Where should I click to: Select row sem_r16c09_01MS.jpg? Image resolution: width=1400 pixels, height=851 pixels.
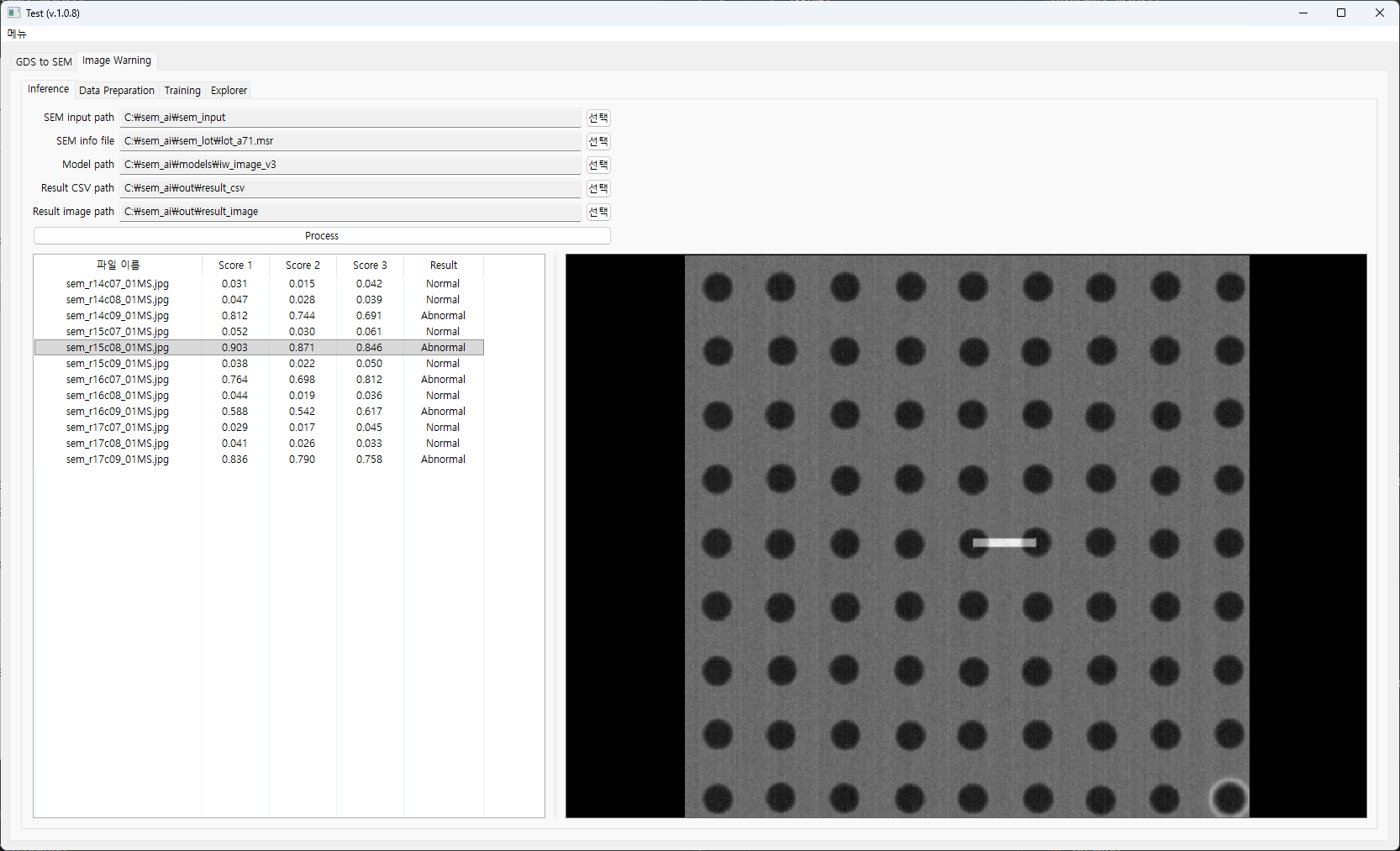click(x=259, y=412)
